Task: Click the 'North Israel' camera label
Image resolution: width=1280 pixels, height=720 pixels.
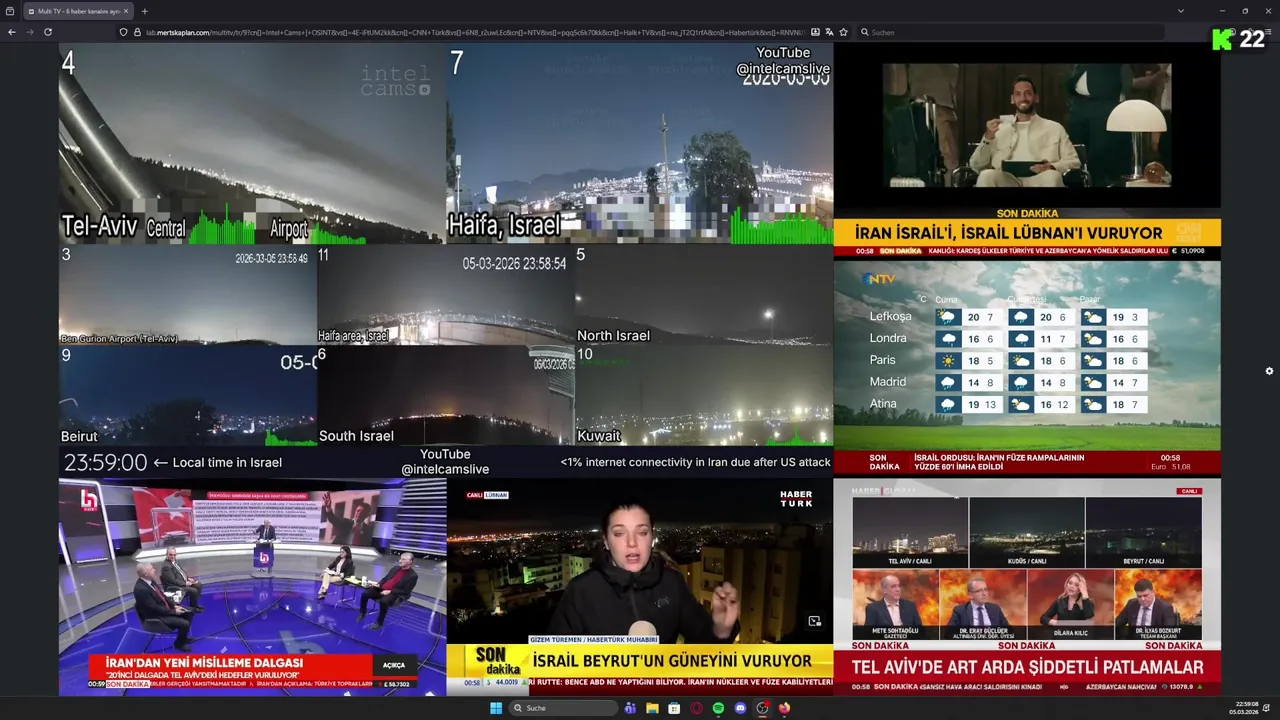Action: (613, 336)
